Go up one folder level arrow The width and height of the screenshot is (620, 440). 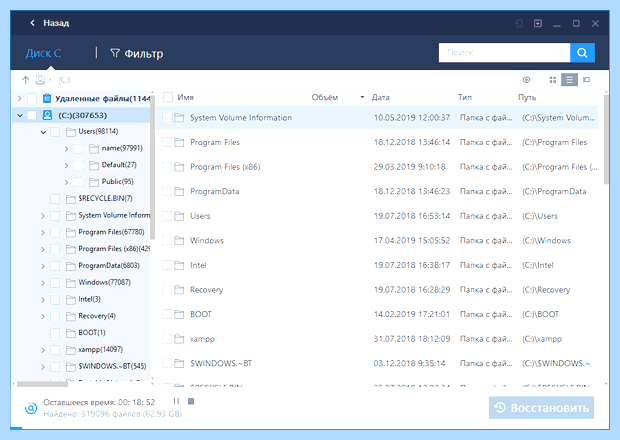tap(26, 80)
